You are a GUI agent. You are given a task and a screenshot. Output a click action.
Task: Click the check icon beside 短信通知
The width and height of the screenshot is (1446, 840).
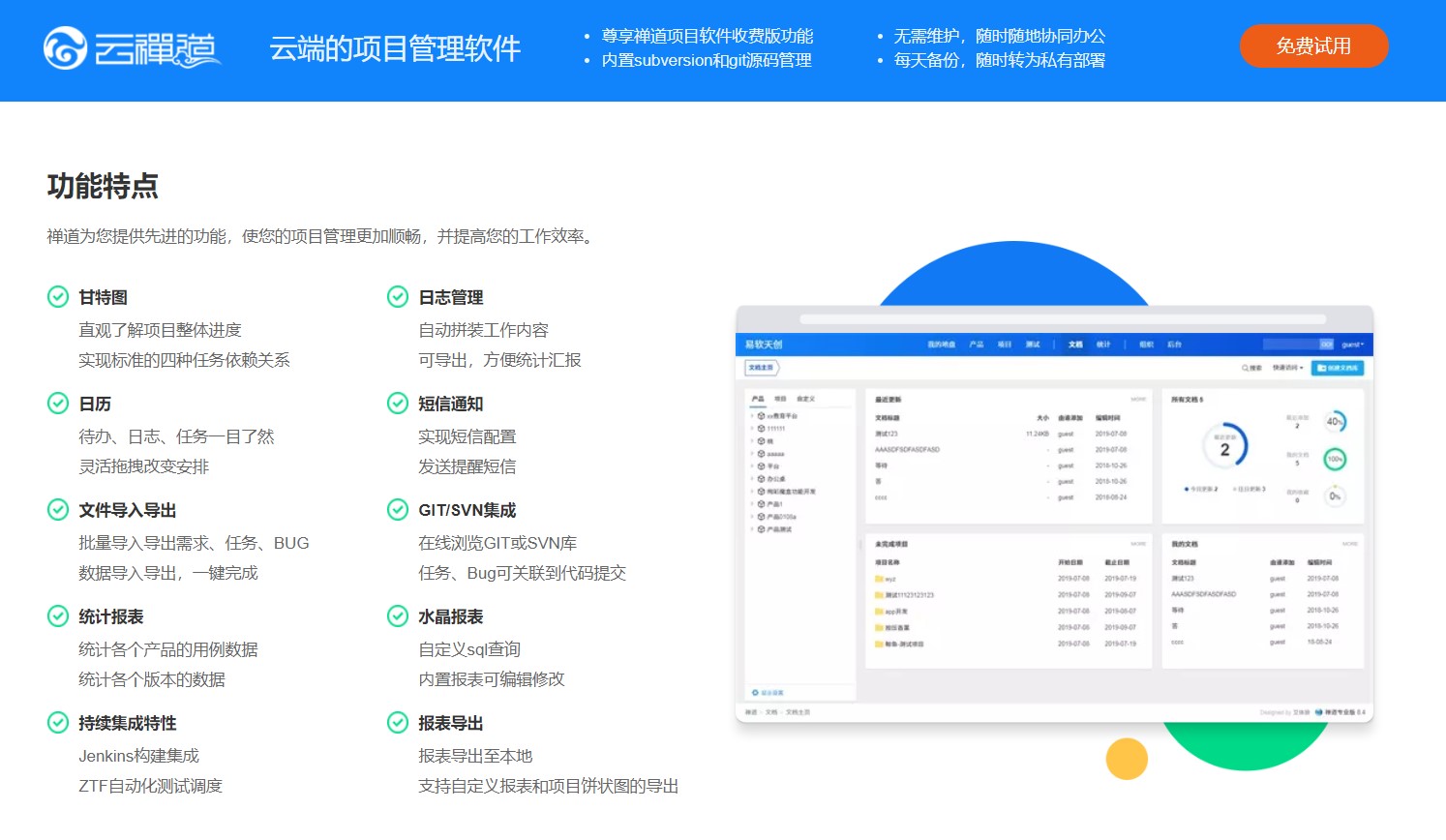(398, 404)
